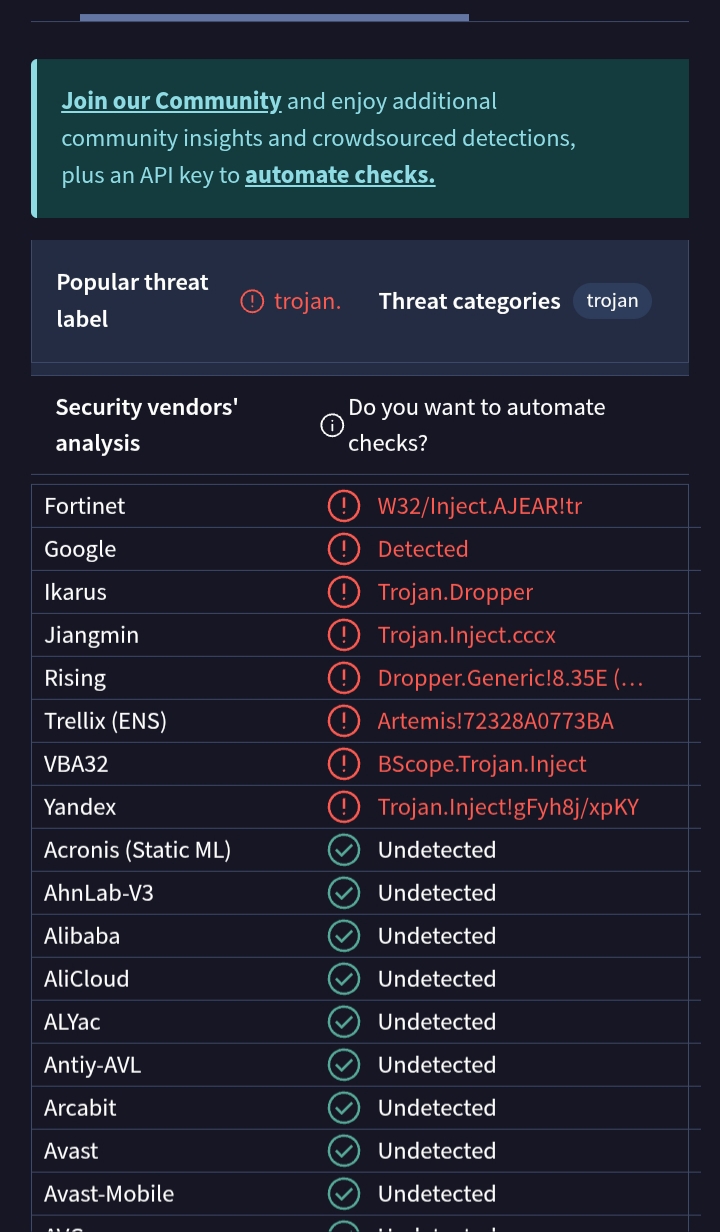
Task: Click the W32/Inject.AJEAR!tr detection label
Action: (x=479, y=506)
